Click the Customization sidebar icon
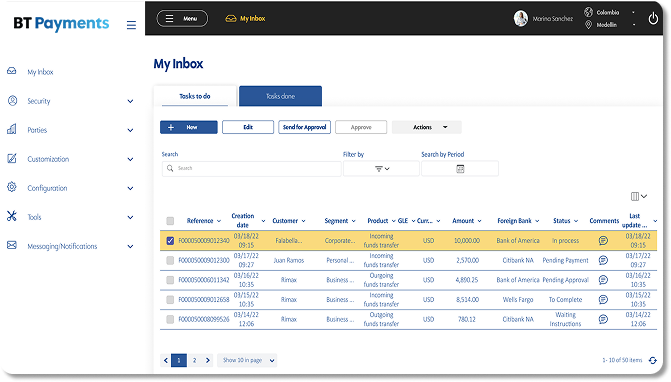The height and width of the screenshot is (382, 671). click(12, 159)
